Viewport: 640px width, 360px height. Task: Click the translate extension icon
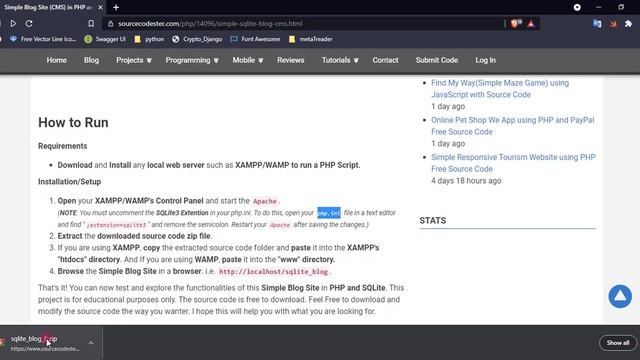(x=597, y=24)
